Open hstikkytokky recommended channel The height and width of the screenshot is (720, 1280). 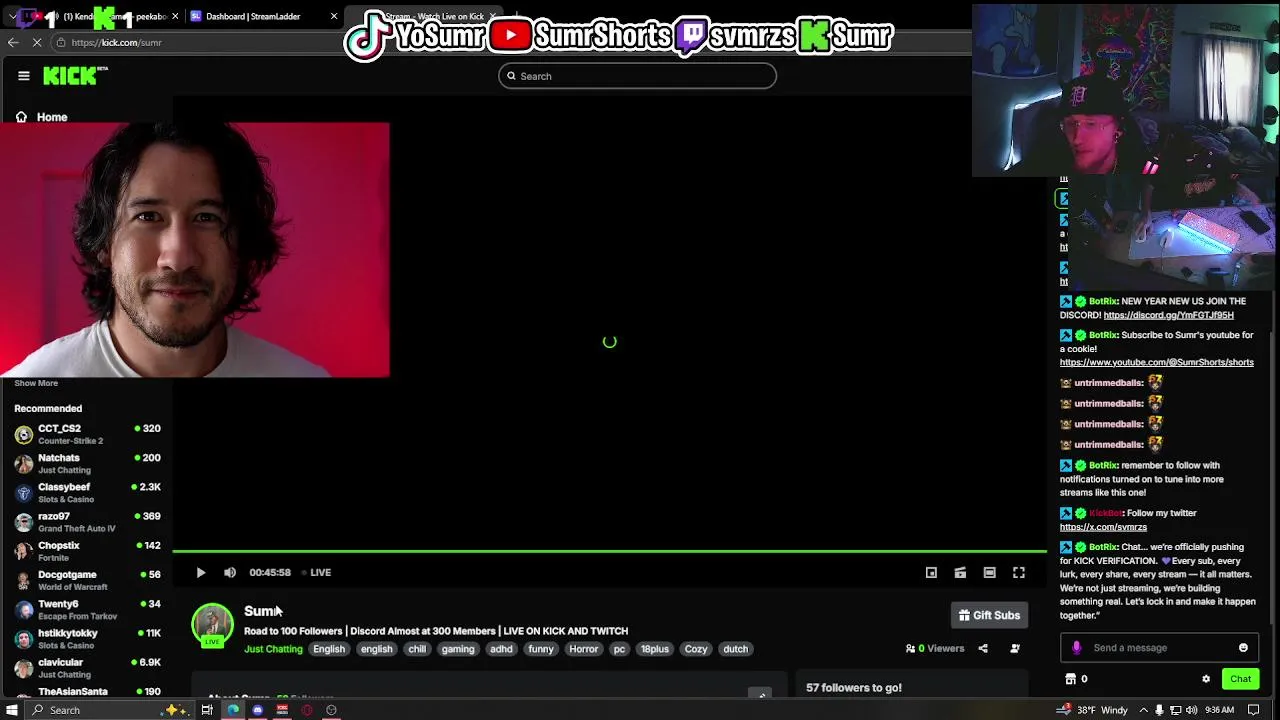click(87, 639)
